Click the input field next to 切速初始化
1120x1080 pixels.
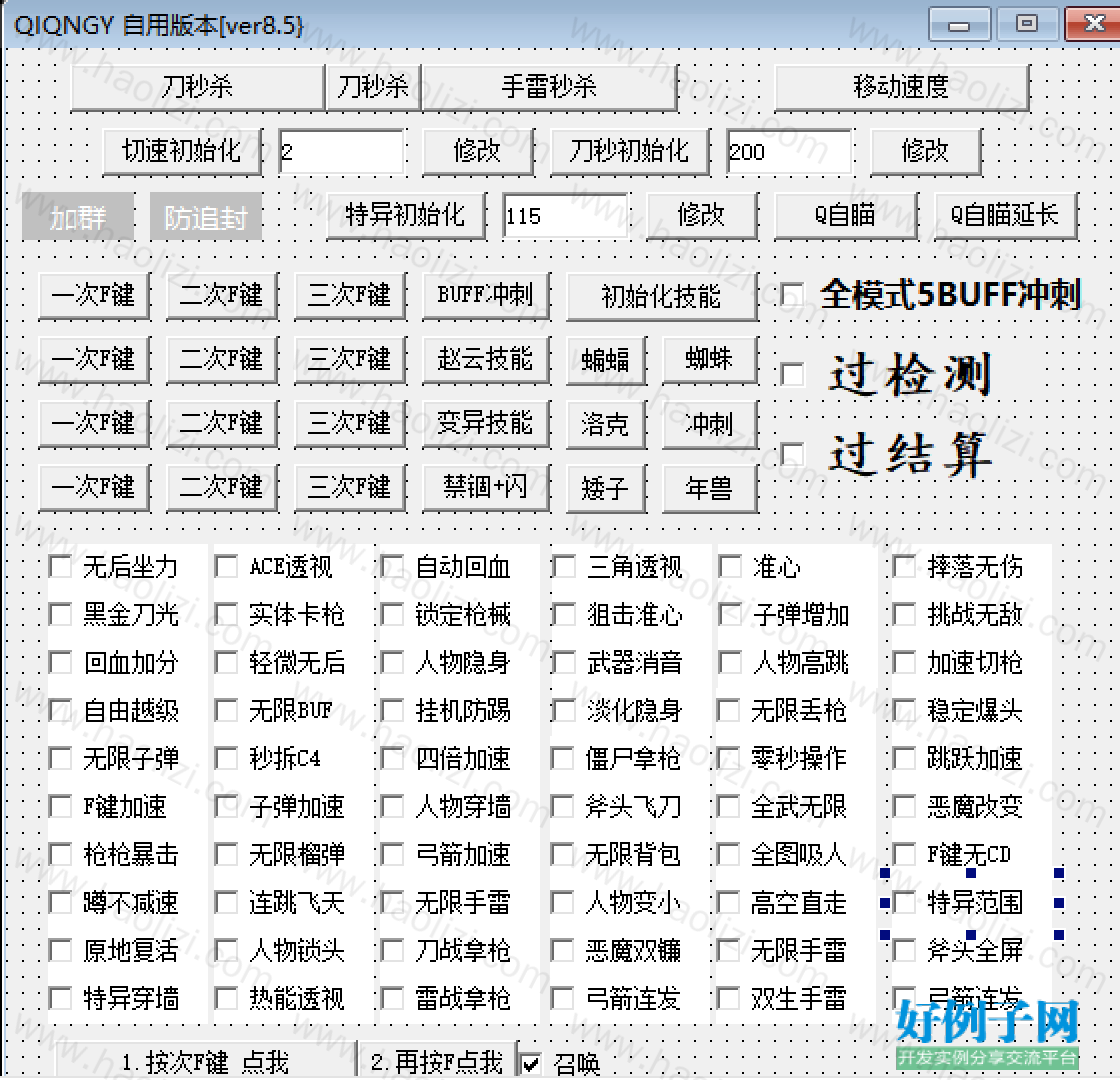[341, 151]
